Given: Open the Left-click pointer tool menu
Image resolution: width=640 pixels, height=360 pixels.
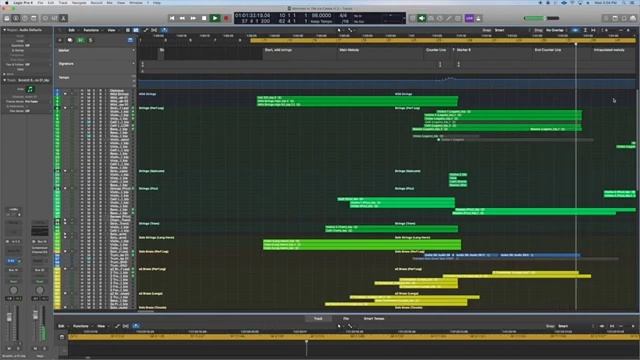Looking at the screenshot, I should click(339, 30).
